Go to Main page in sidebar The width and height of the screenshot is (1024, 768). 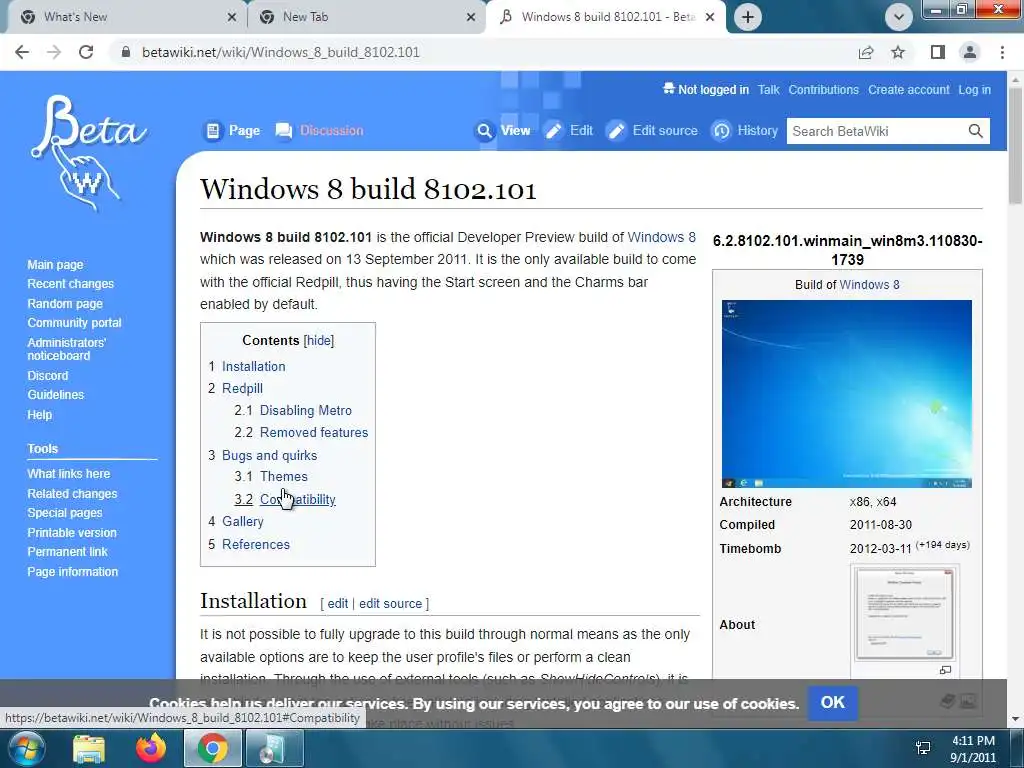pos(56,264)
